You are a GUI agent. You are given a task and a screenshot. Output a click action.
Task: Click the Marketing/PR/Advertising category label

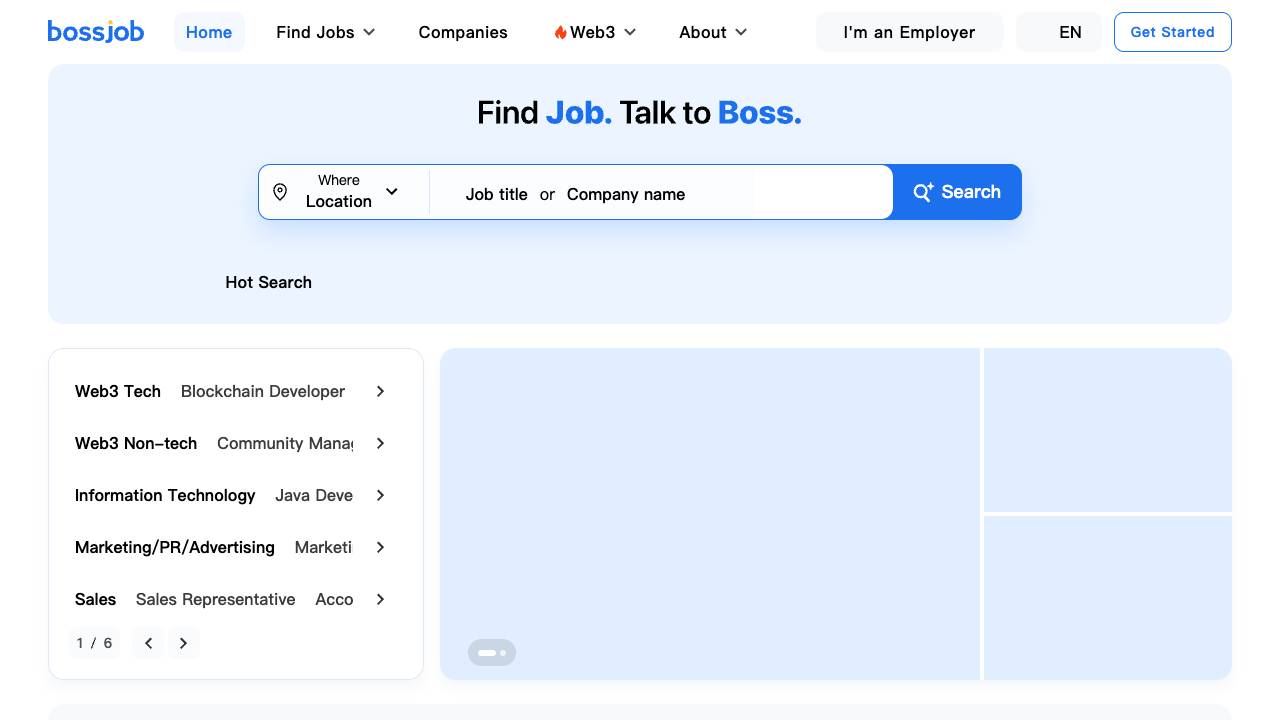(x=175, y=547)
